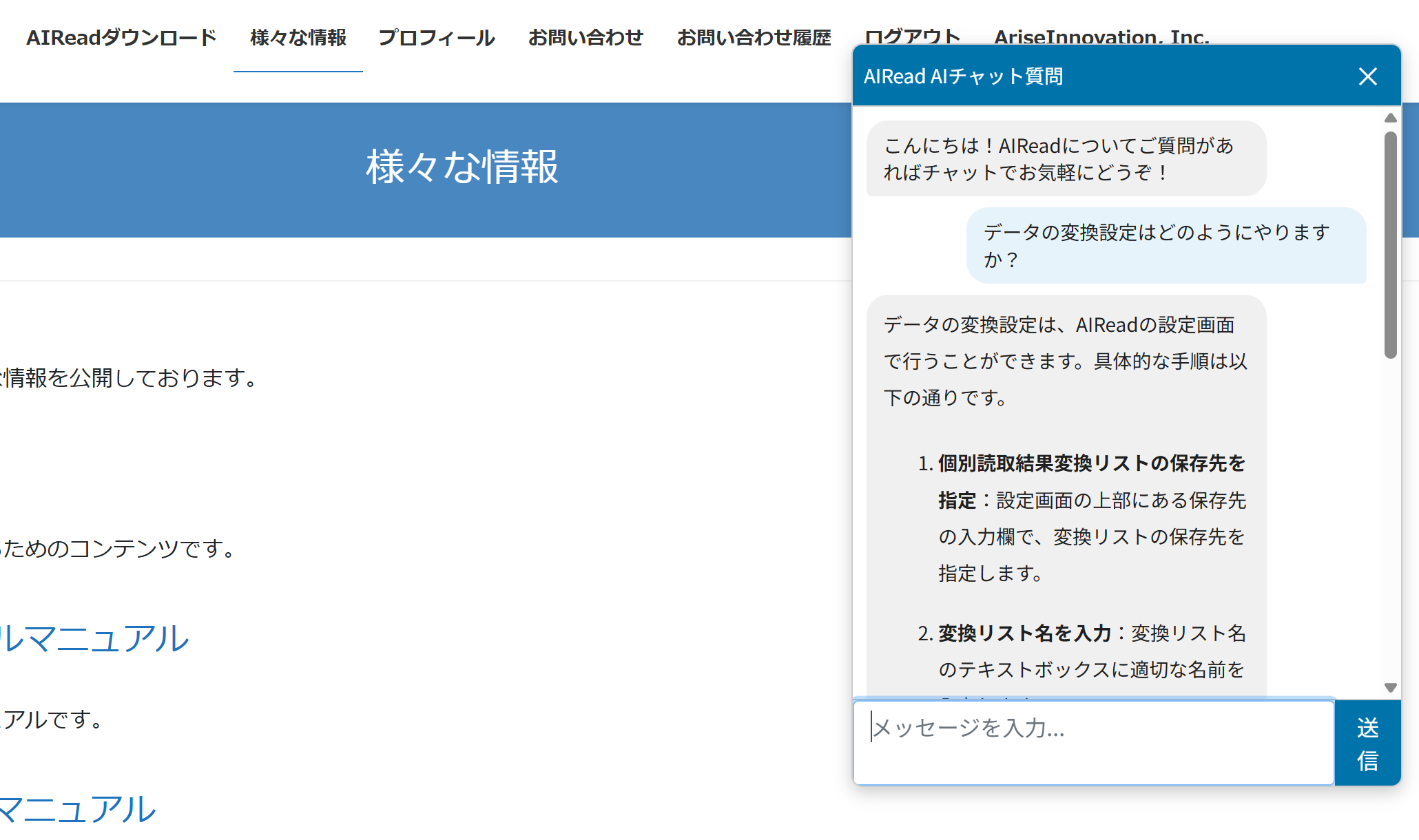Image resolution: width=1419 pixels, height=840 pixels.
Task: Click the 送信 send button in the chat
Action: [x=1368, y=743]
